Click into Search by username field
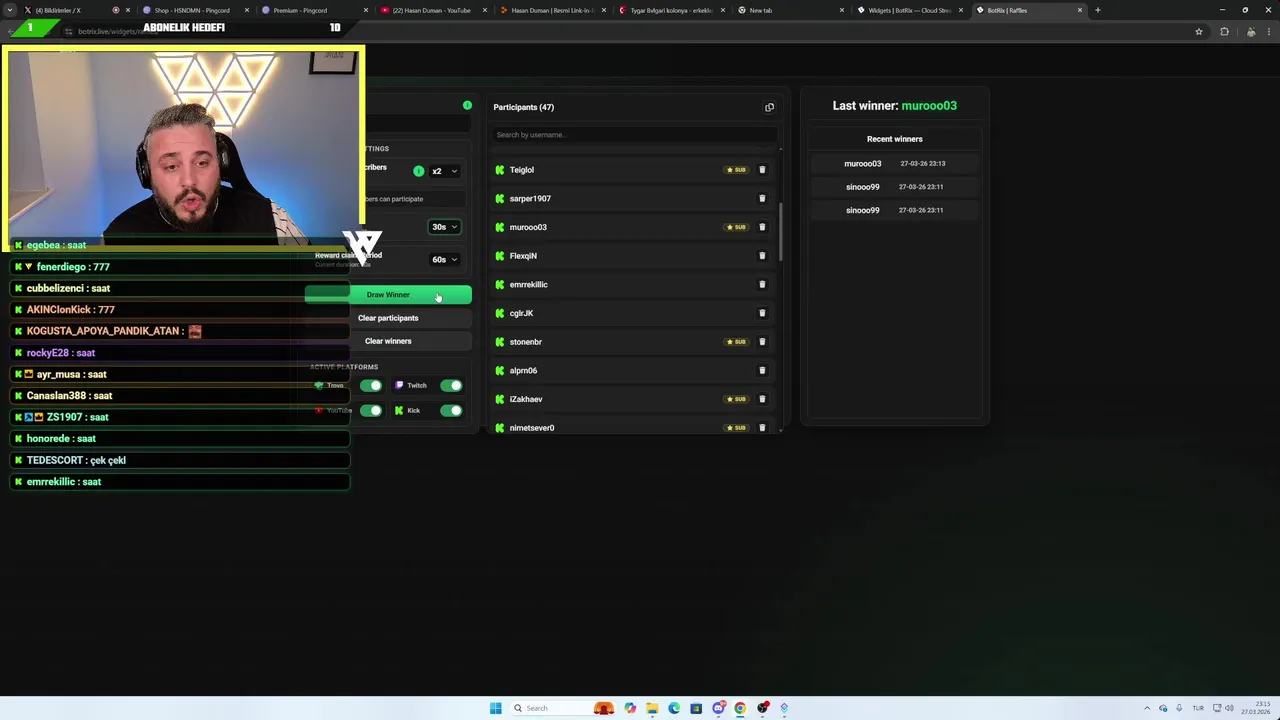Screen dimensions: 1280x720 pyautogui.click(x=634, y=135)
